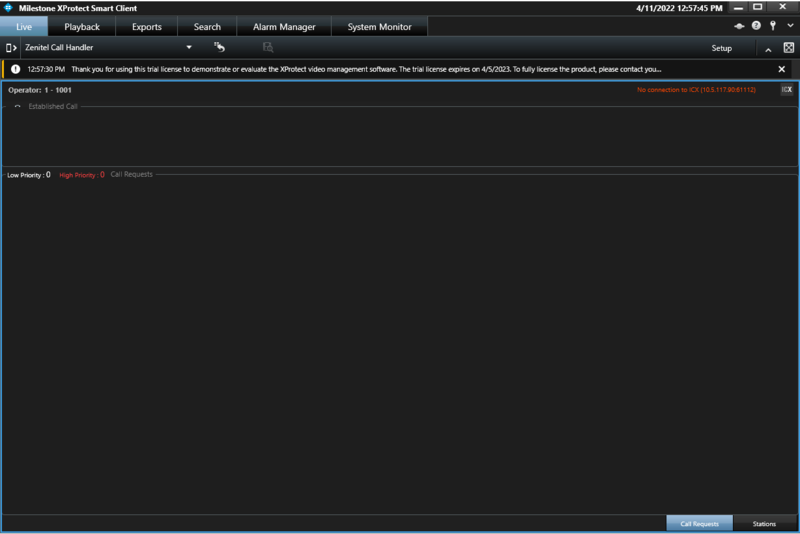Image resolution: width=800 pixels, height=534 pixels.
Task: Open the Help question mark icon
Action: point(756,26)
